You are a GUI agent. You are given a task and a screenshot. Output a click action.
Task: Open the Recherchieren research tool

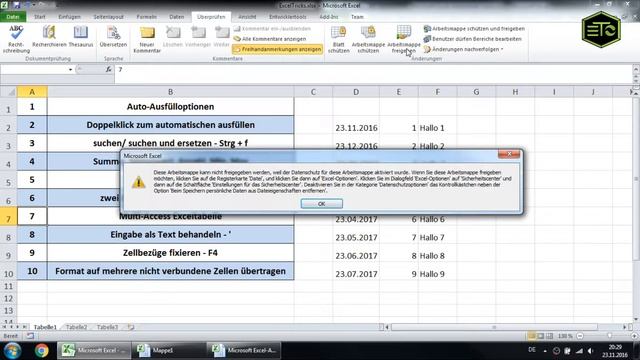(x=49, y=37)
